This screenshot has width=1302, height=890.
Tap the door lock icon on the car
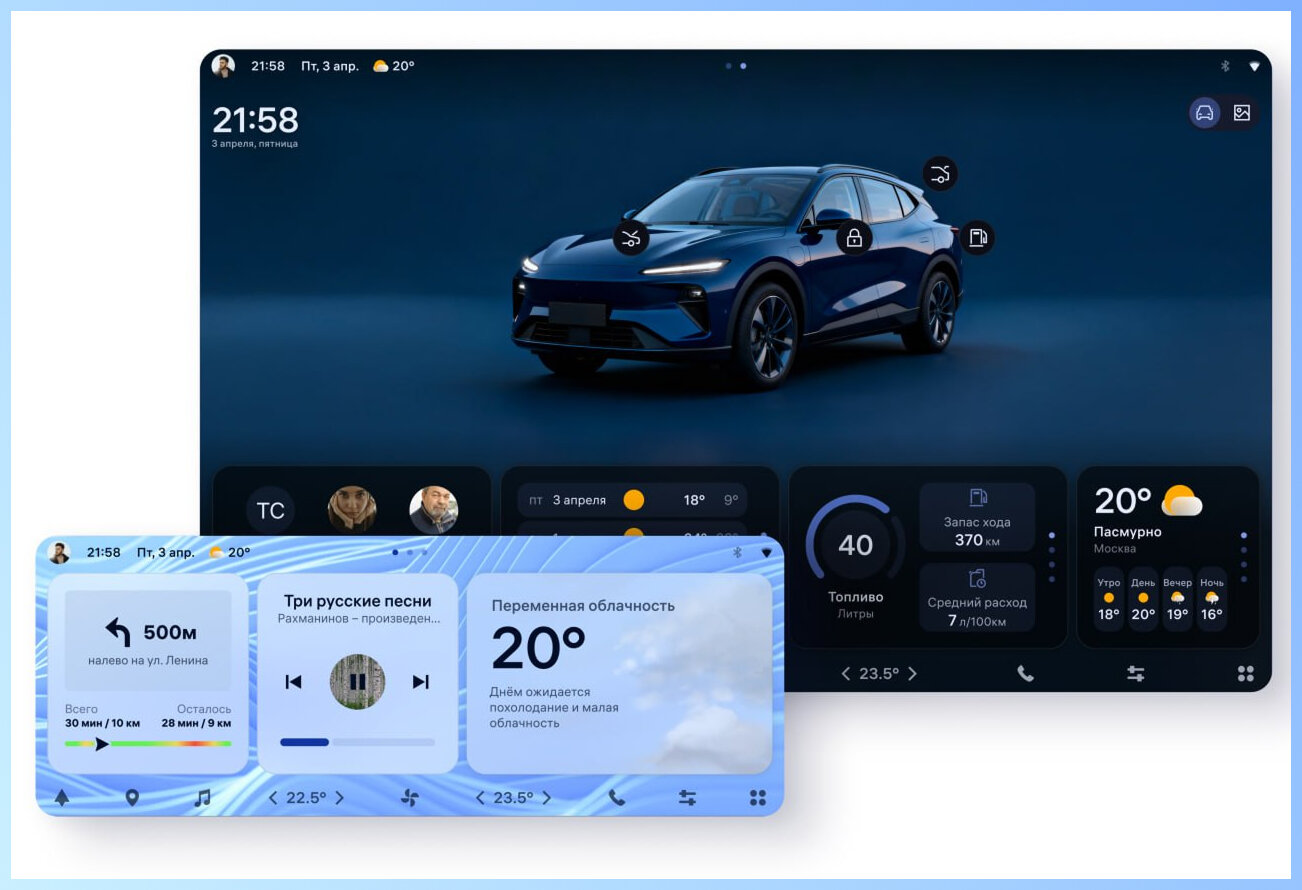(x=854, y=238)
